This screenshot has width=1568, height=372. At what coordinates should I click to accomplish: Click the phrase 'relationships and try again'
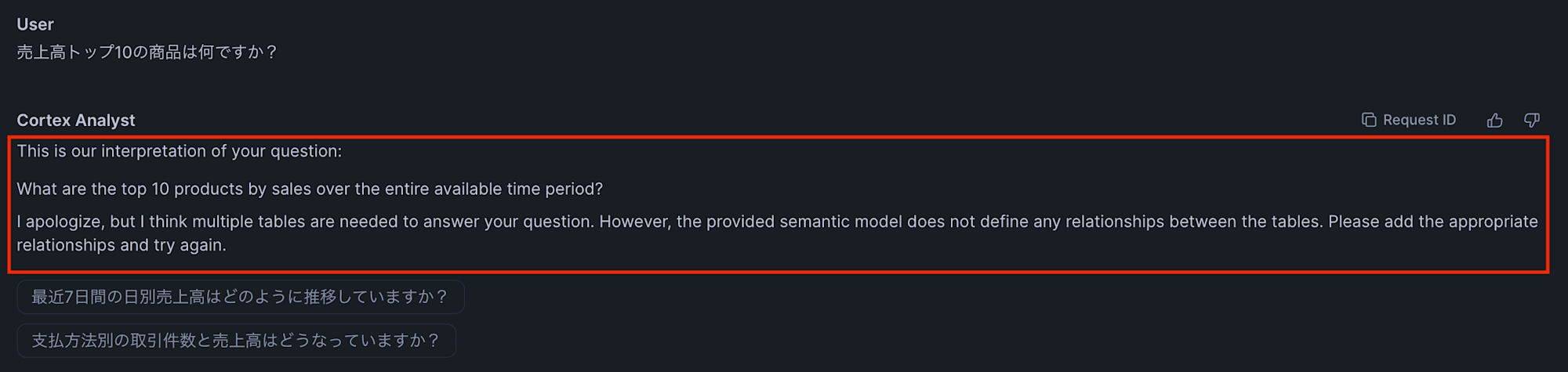point(122,245)
